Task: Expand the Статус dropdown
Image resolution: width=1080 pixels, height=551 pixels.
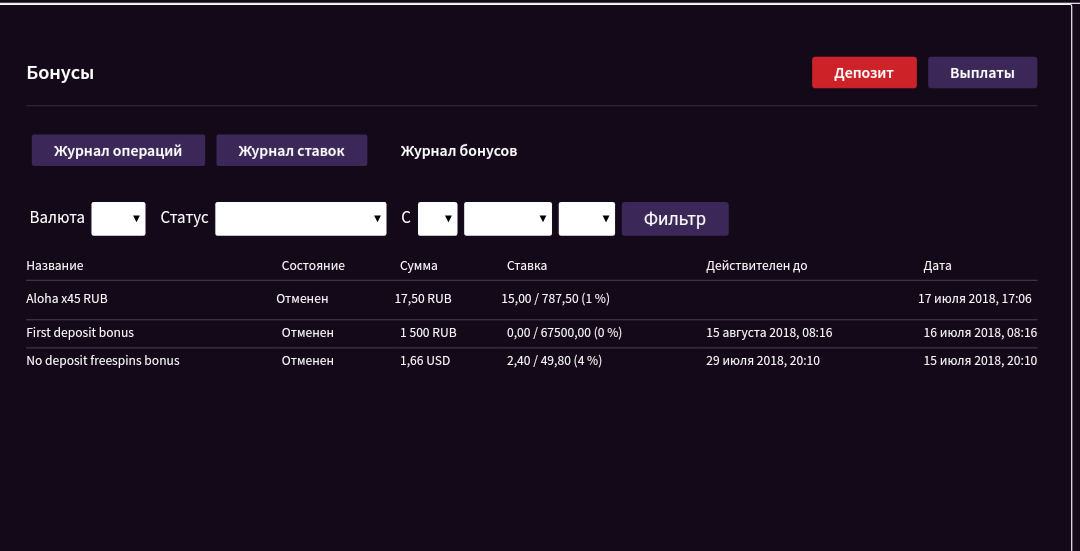Action: pos(300,218)
